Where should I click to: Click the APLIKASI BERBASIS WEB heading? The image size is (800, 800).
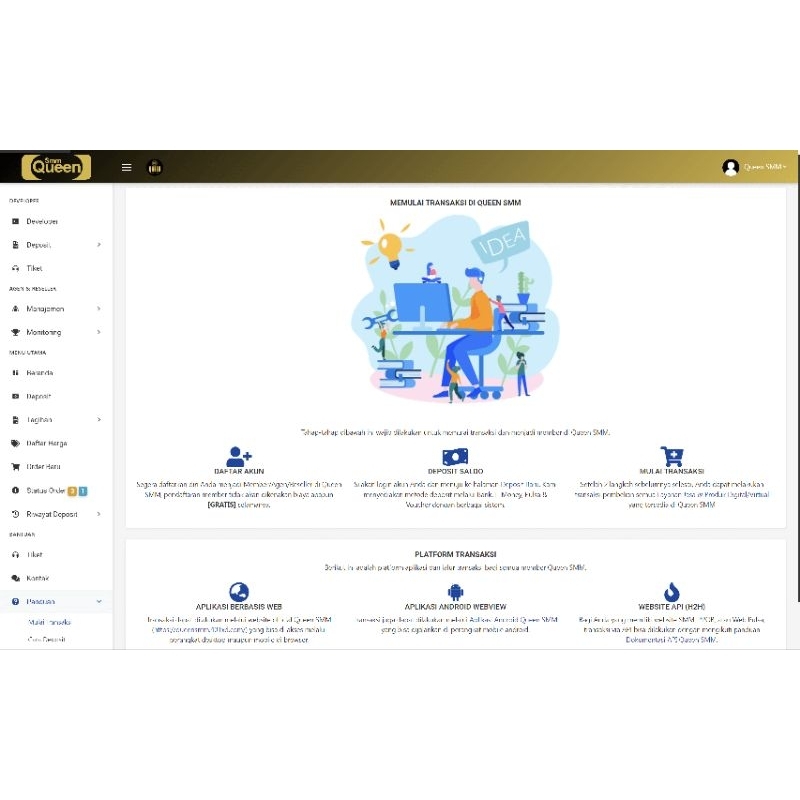click(239, 607)
